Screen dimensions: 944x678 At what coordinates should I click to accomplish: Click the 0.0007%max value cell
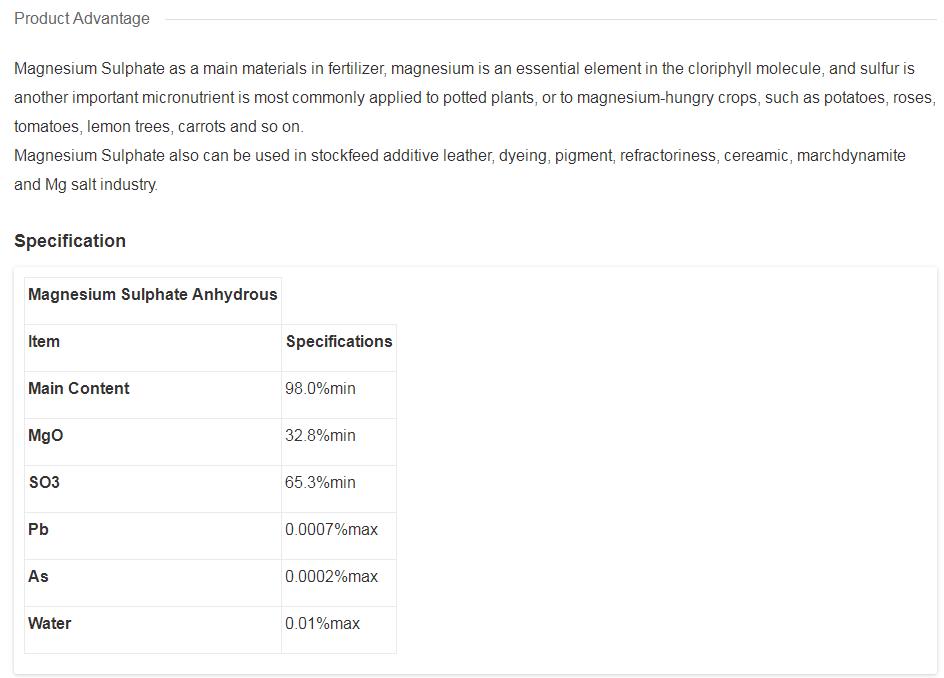(x=331, y=530)
